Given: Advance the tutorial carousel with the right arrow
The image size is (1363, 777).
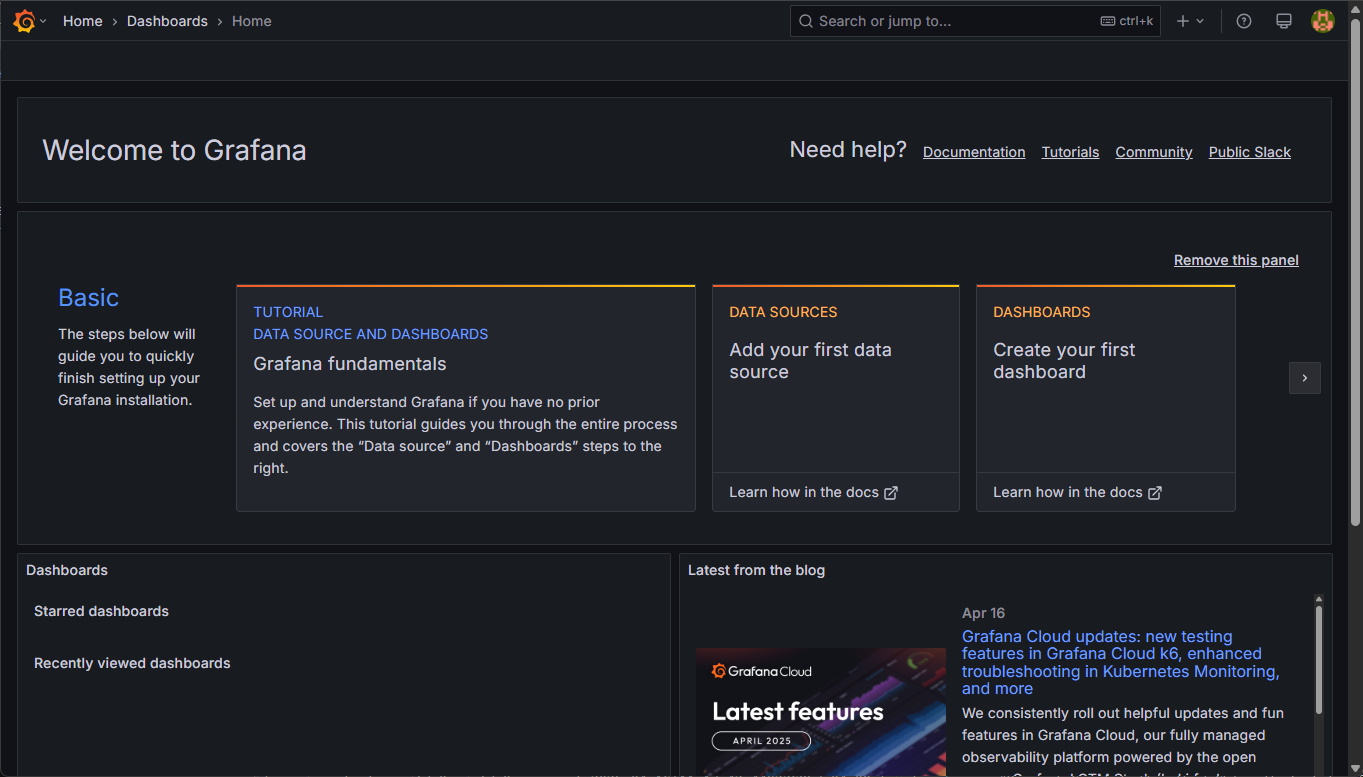Looking at the screenshot, I should coord(1304,378).
